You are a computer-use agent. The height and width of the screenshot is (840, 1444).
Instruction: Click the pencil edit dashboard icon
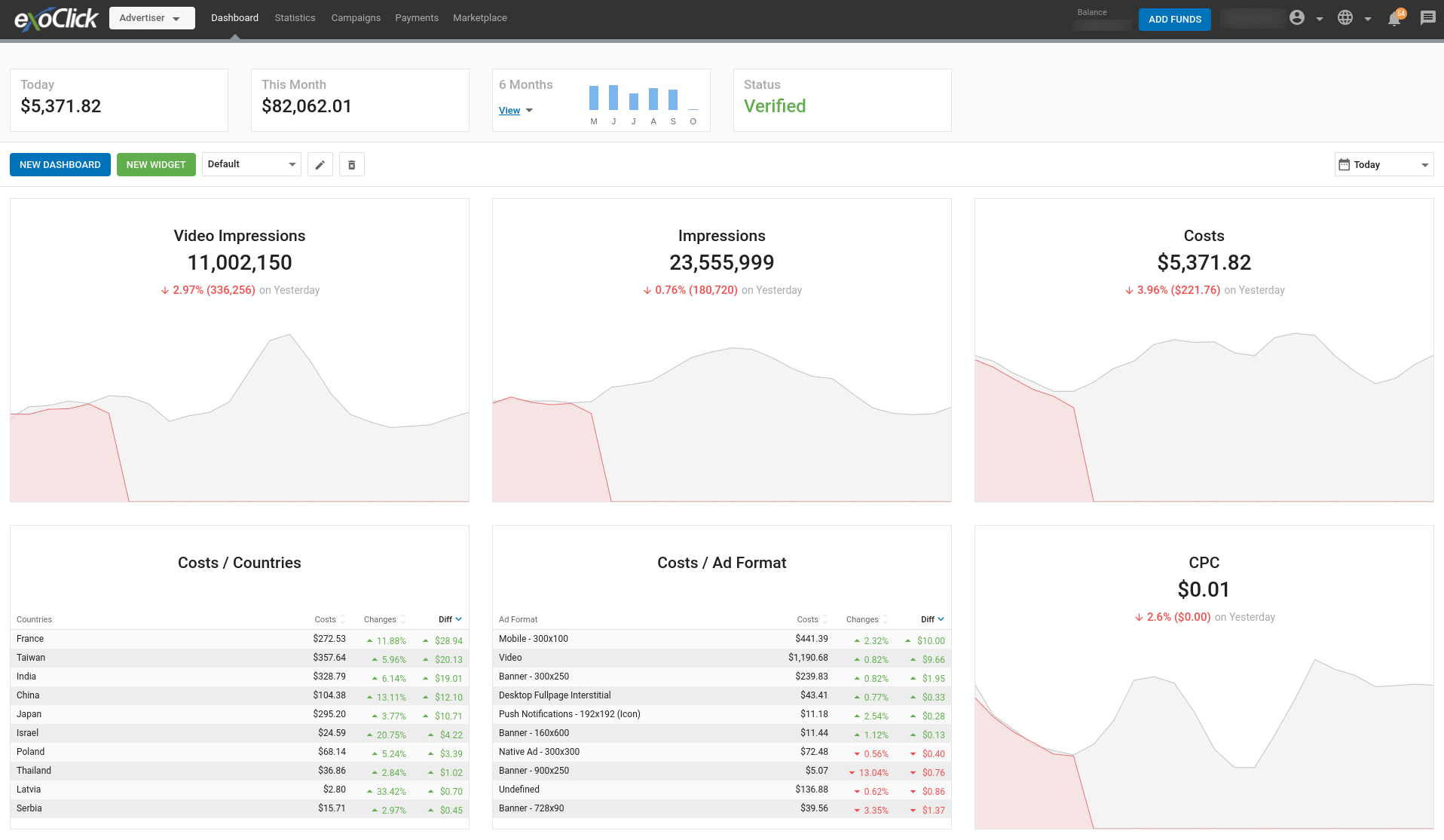pos(320,165)
